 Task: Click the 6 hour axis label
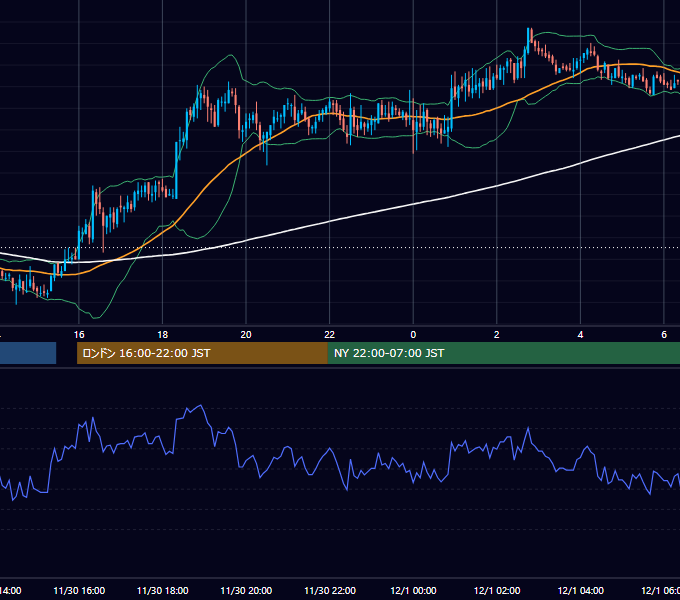(664, 335)
